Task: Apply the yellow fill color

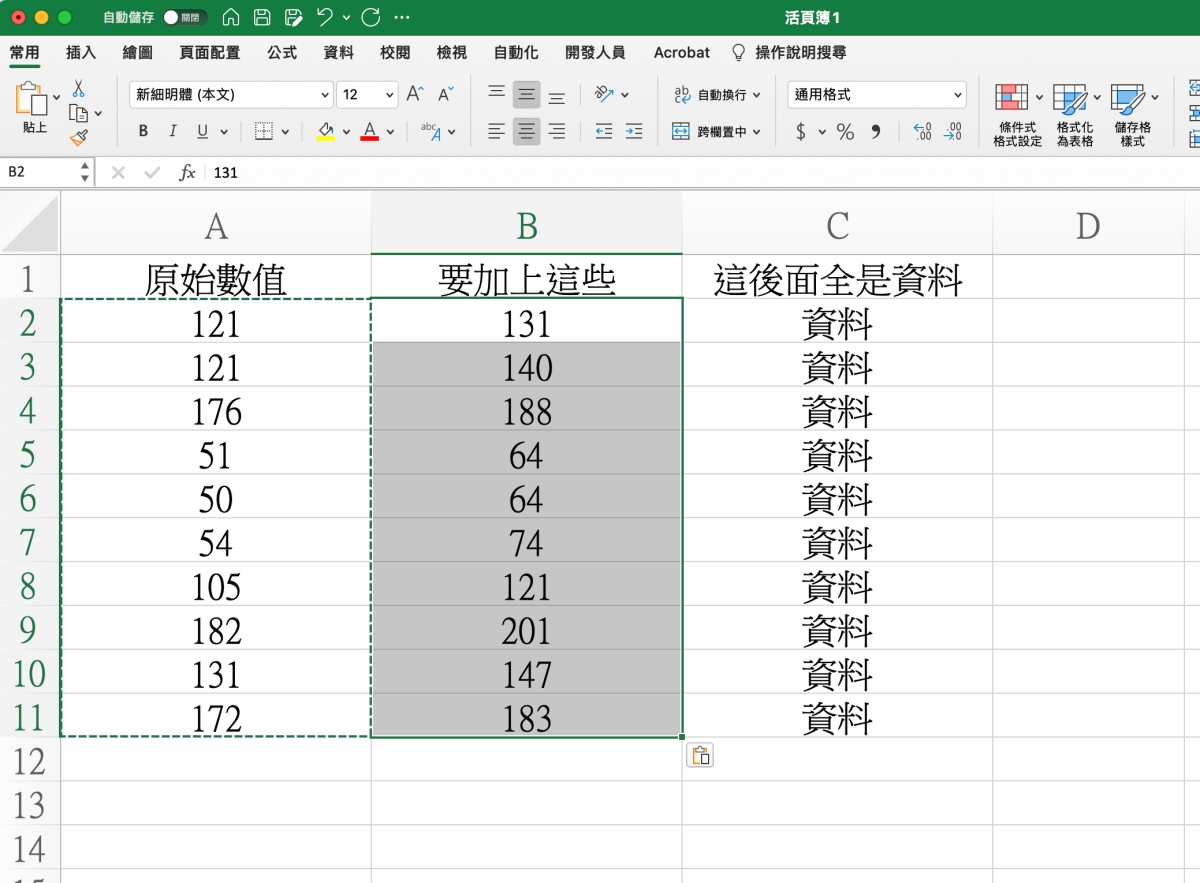Action: click(326, 131)
